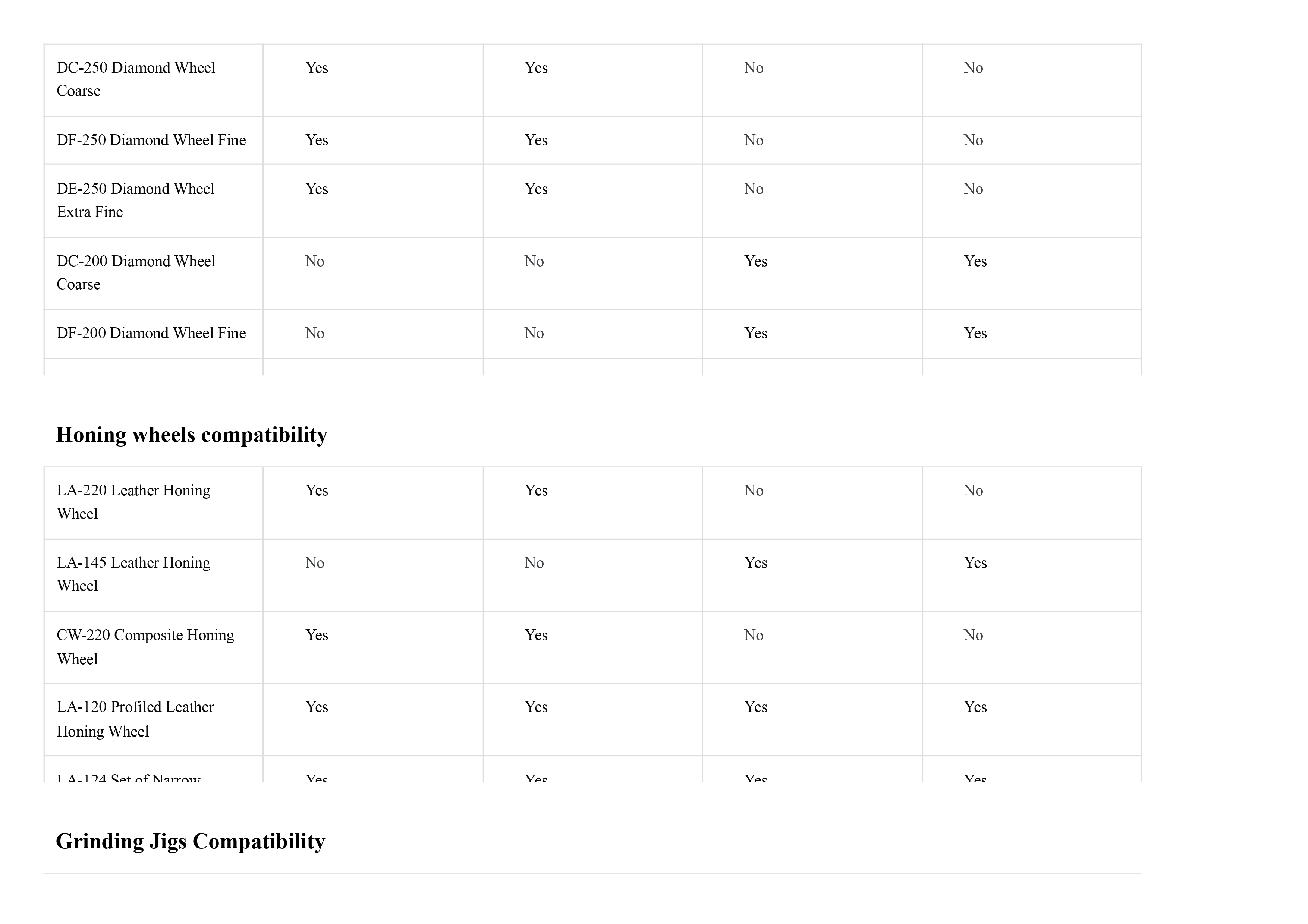Select the last "Yes" in the LA-120 row
This screenshot has width=1308, height=924.
click(x=975, y=707)
